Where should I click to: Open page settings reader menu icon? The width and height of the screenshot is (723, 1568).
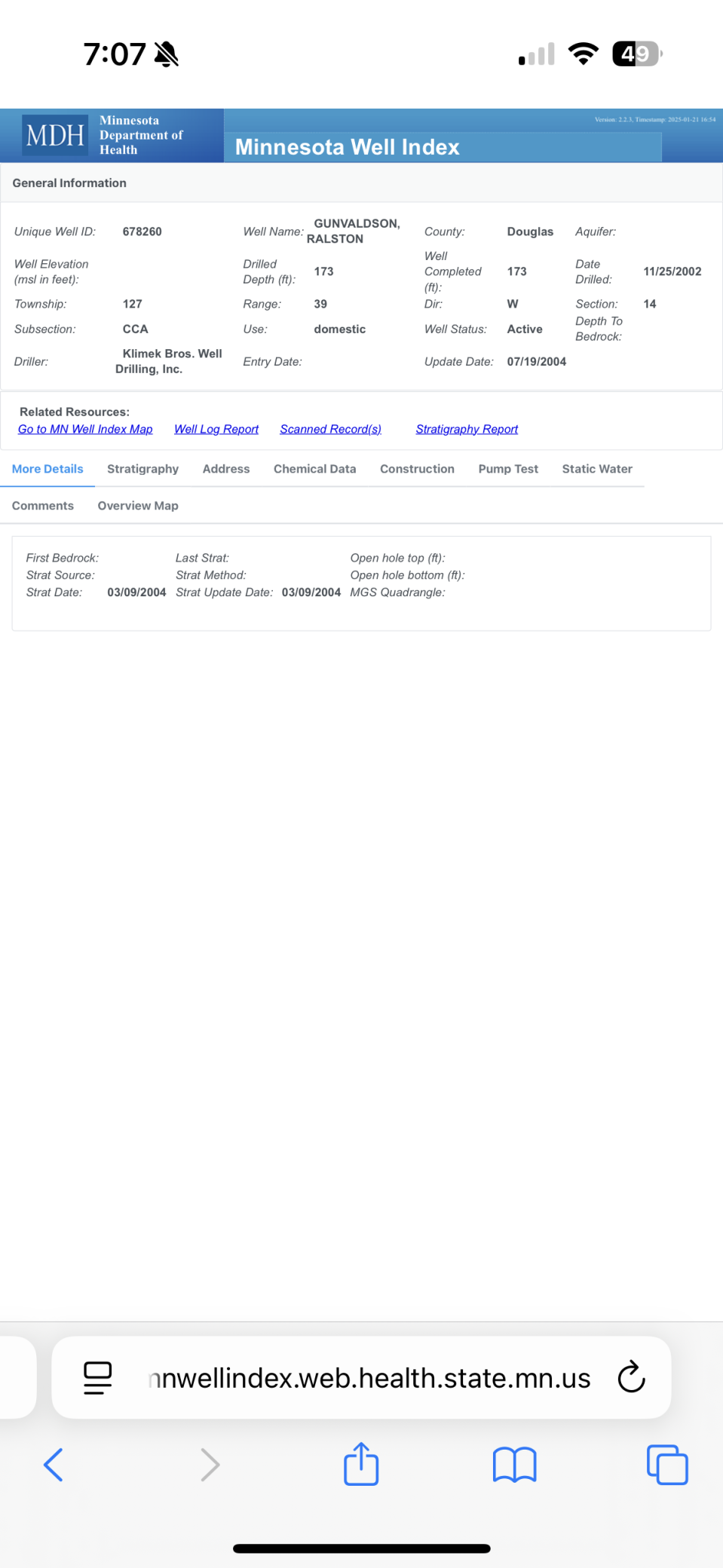pos(97,1377)
